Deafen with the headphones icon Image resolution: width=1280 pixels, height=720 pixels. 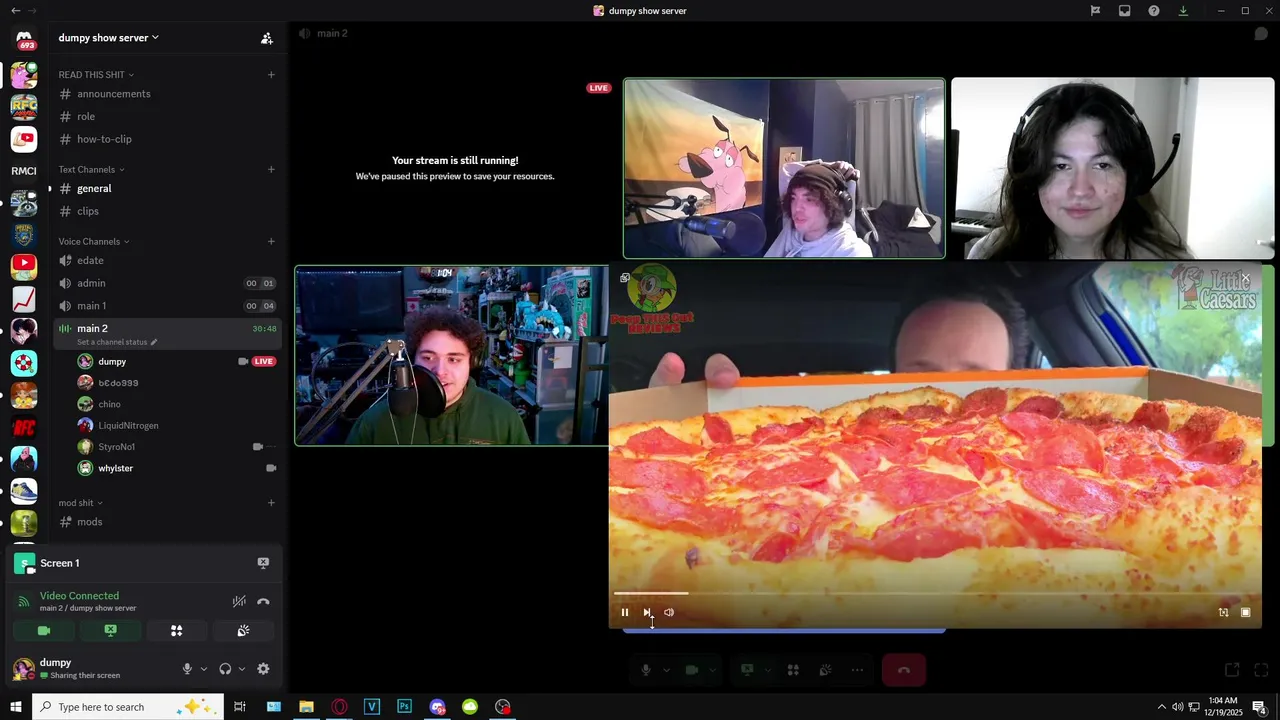(225, 669)
